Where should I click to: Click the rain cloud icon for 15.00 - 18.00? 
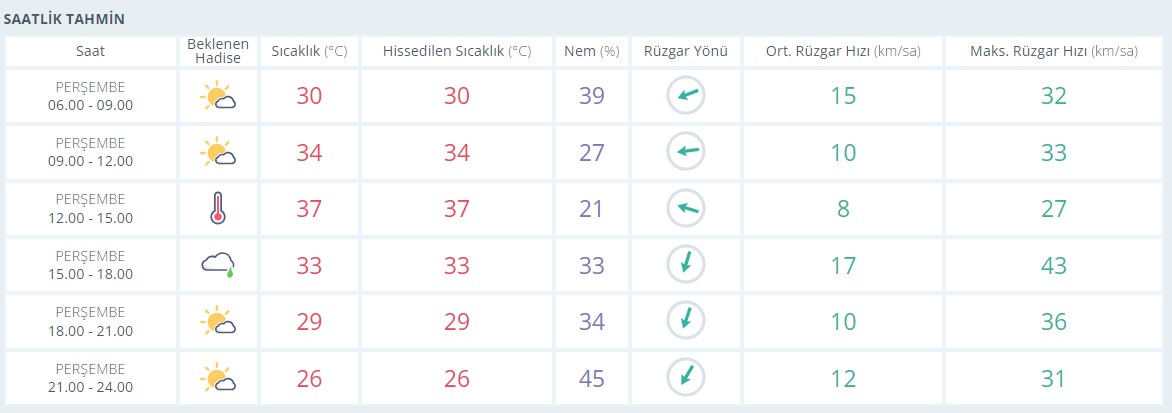click(x=218, y=264)
